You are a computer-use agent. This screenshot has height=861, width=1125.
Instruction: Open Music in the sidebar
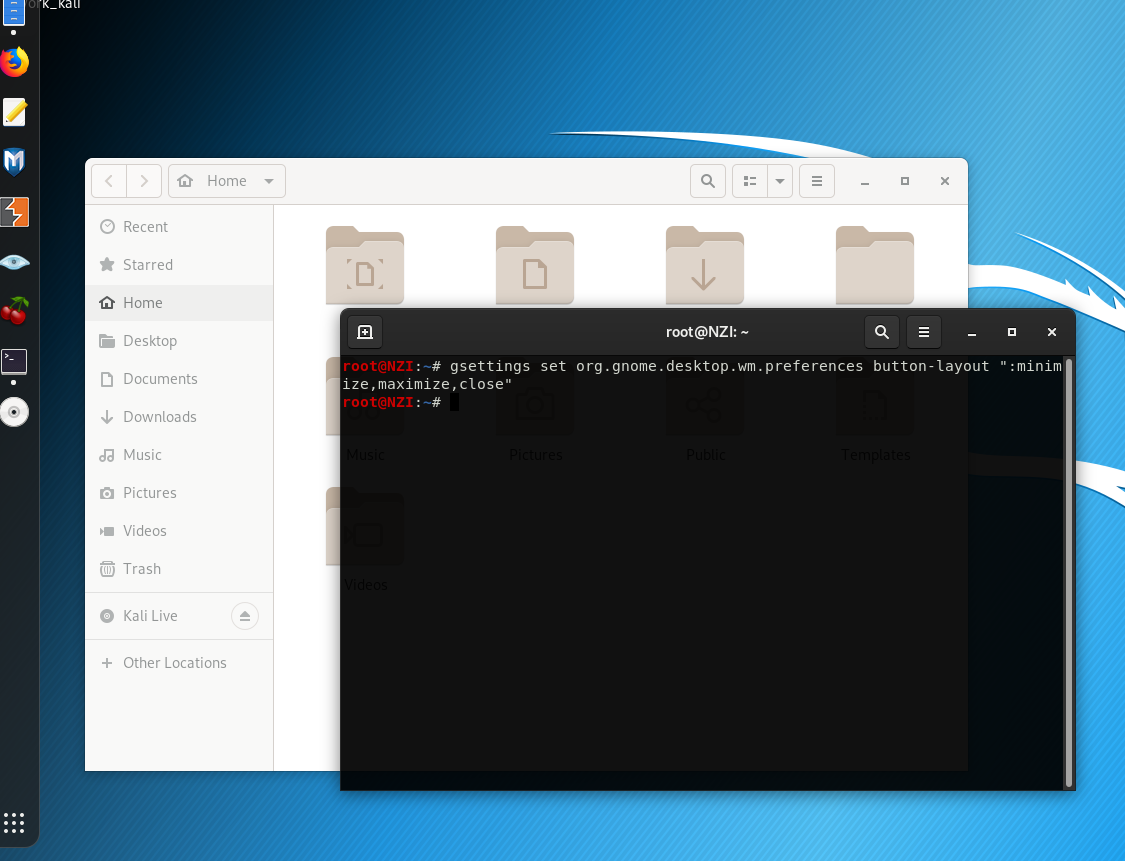[x=179, y=455]
